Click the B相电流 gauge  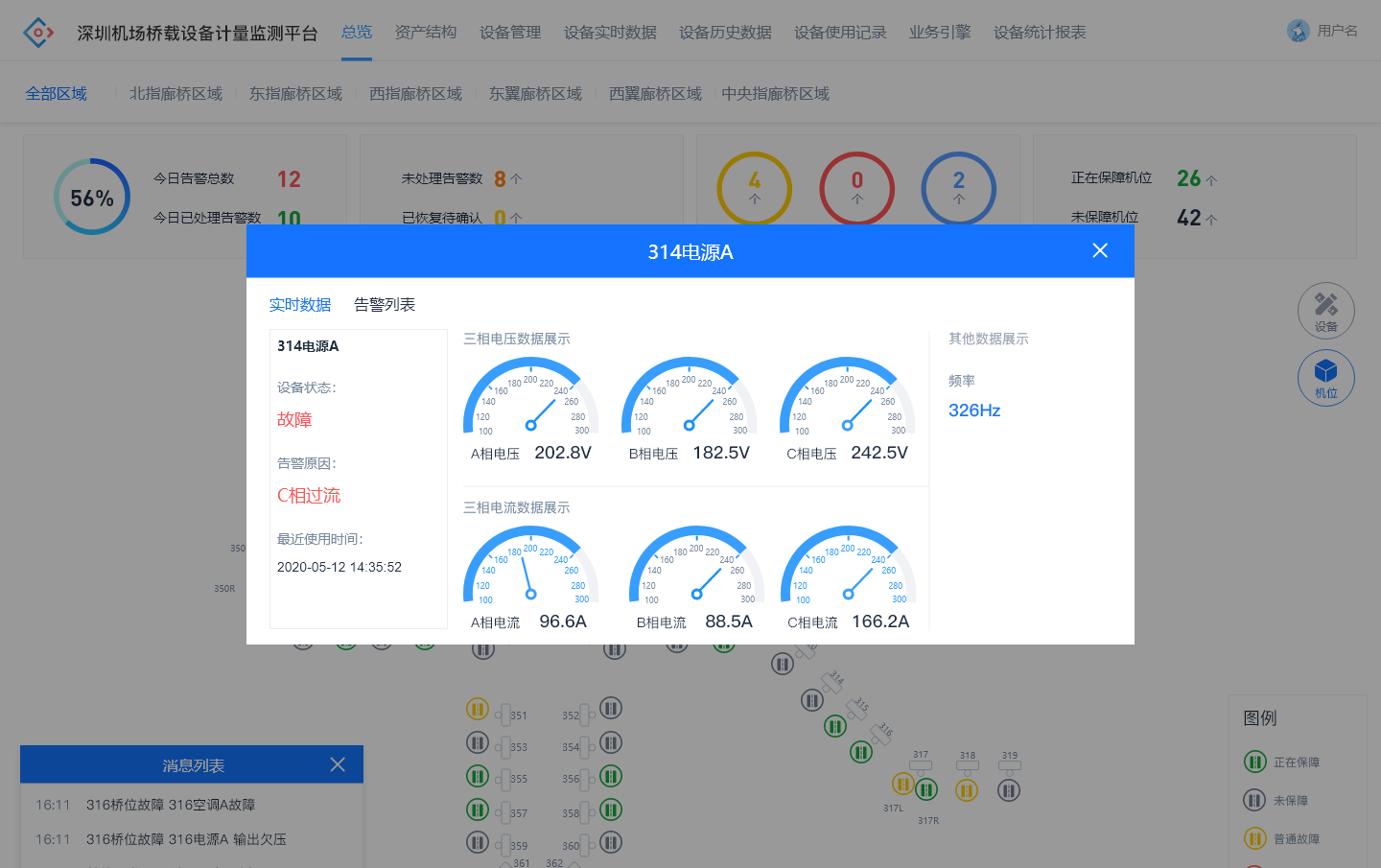pyautogui.click(x=696, y=565)
